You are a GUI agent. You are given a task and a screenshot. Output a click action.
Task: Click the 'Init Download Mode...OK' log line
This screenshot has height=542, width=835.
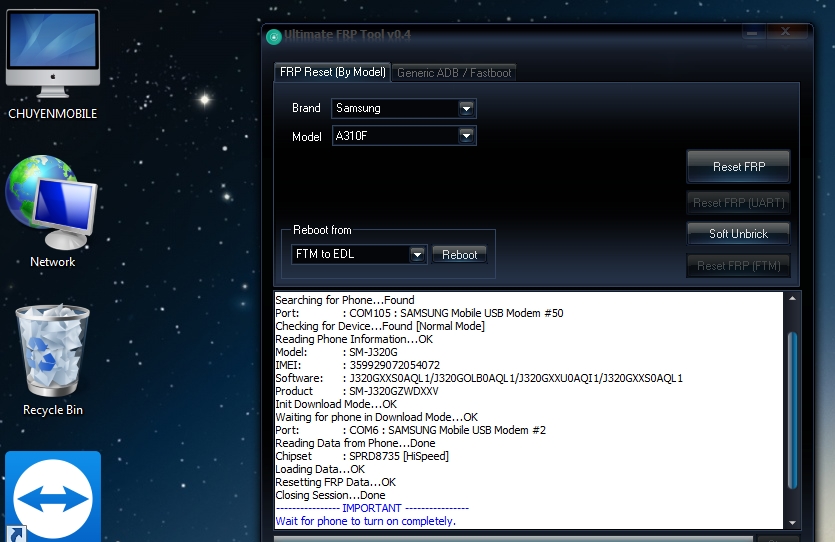click(336, 404)
